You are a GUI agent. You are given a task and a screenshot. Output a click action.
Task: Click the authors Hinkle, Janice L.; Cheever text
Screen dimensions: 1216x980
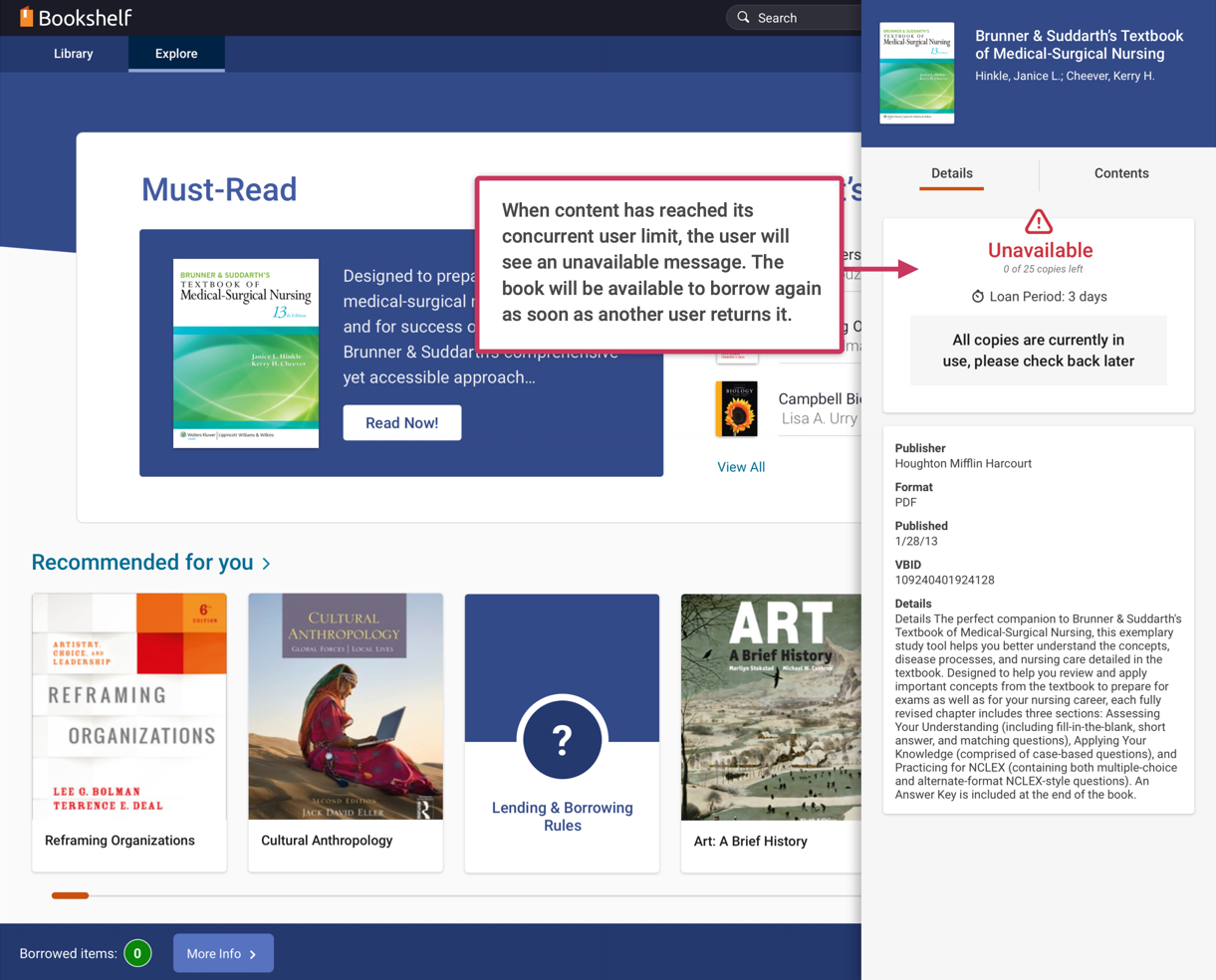tap(1065, 76)
